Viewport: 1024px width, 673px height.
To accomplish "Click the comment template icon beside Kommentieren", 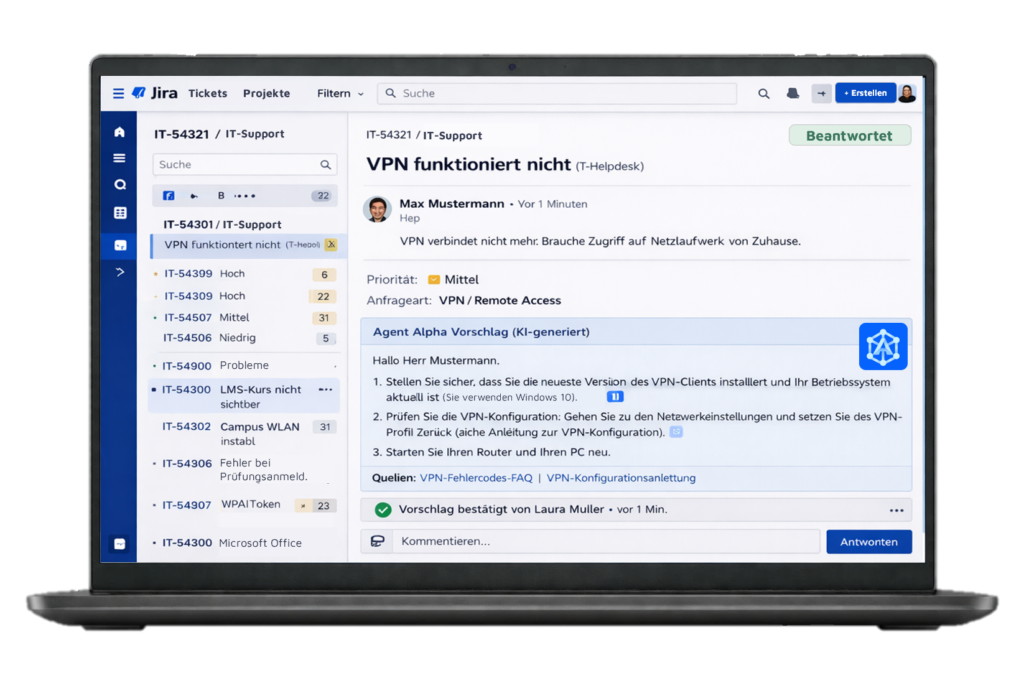I will 378,541.
